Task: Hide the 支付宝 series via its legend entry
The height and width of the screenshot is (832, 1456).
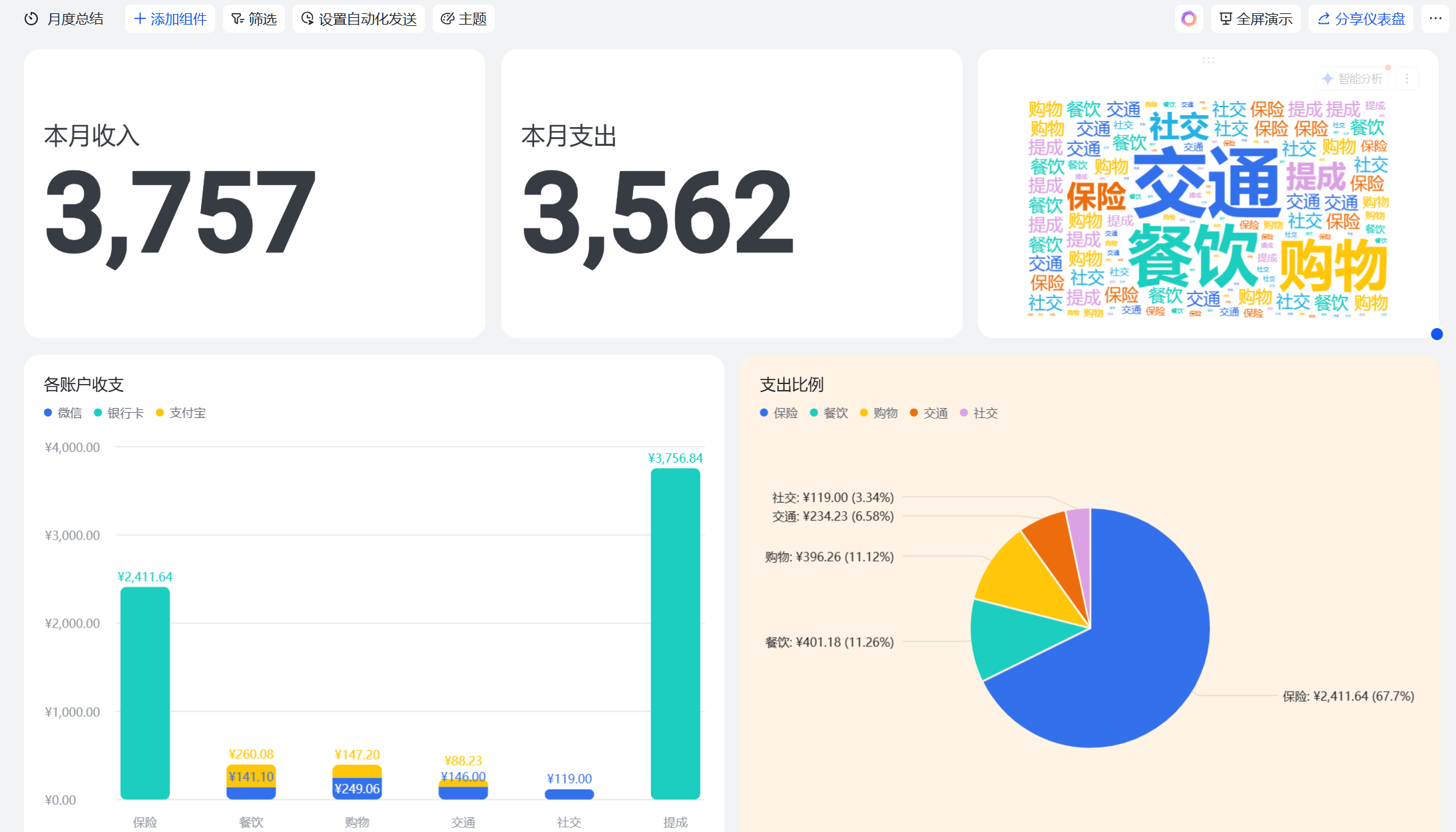Action: (181, 413)
